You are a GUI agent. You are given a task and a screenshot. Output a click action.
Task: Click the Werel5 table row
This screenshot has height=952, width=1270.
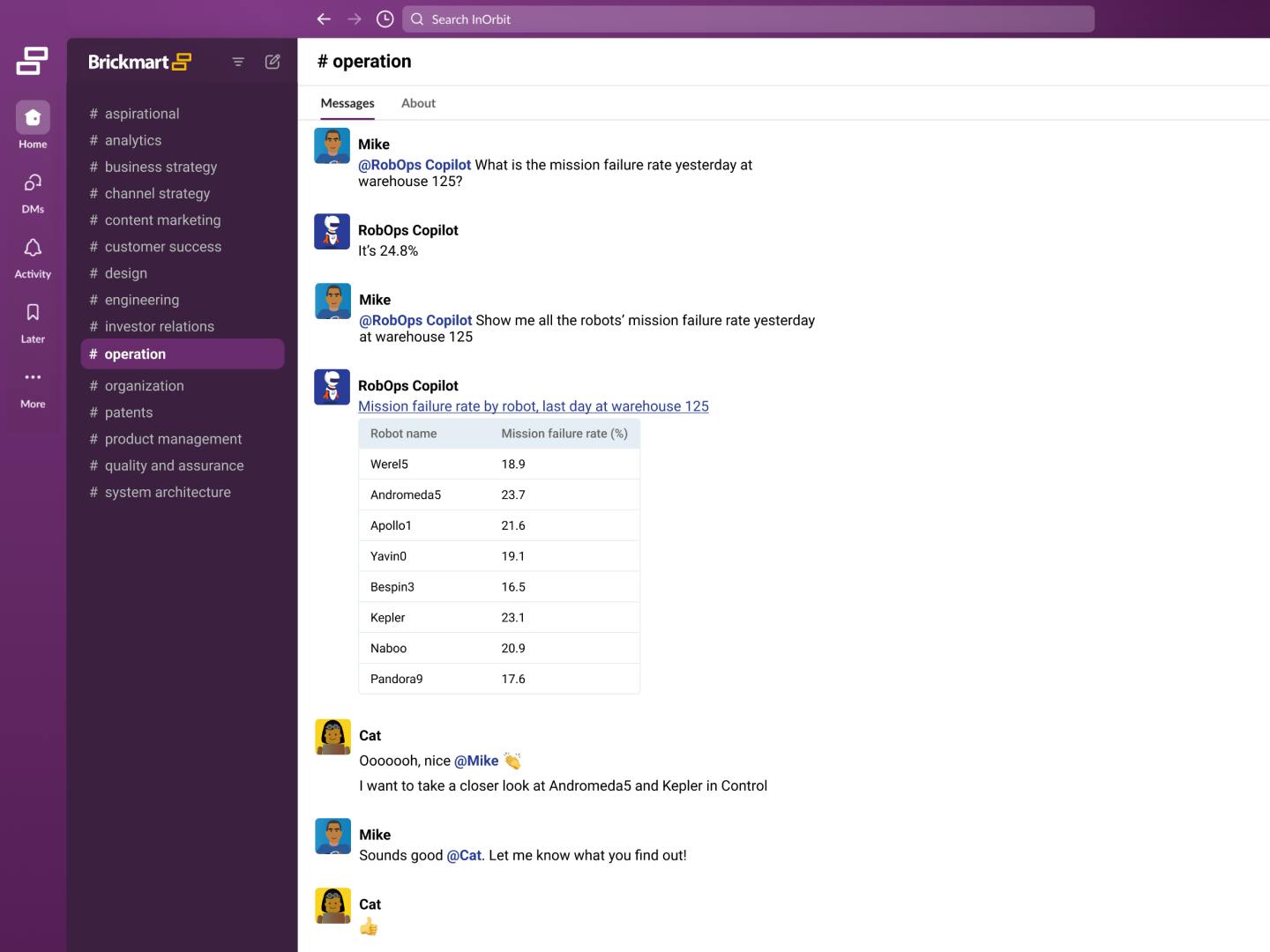click(499, 464)
